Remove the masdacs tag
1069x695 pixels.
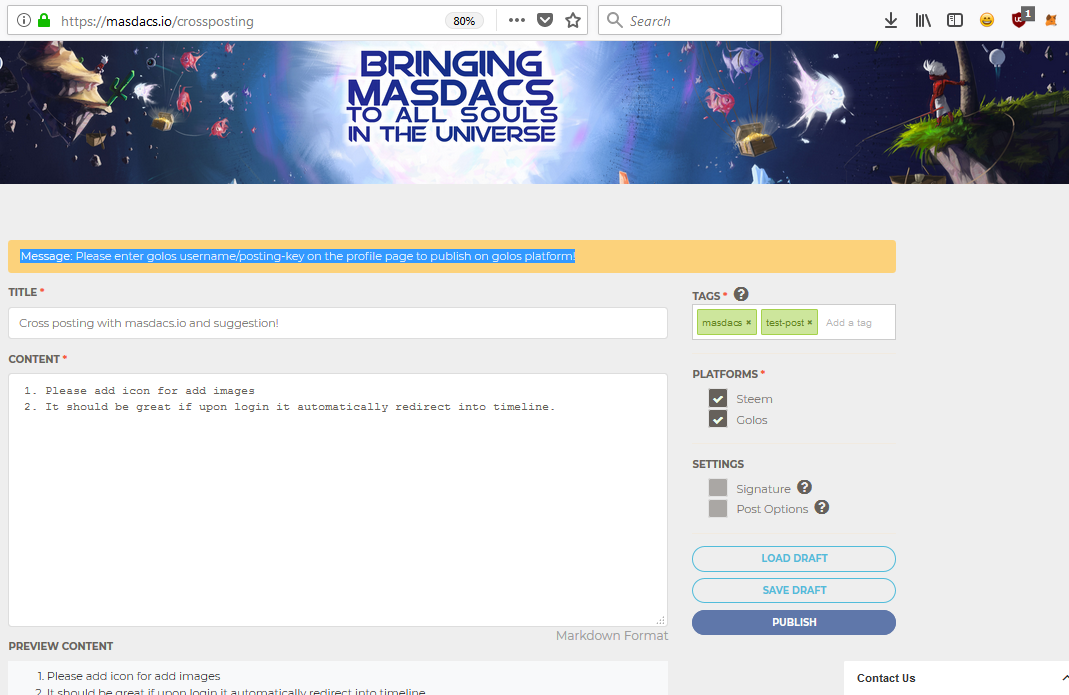coord(749,323)
